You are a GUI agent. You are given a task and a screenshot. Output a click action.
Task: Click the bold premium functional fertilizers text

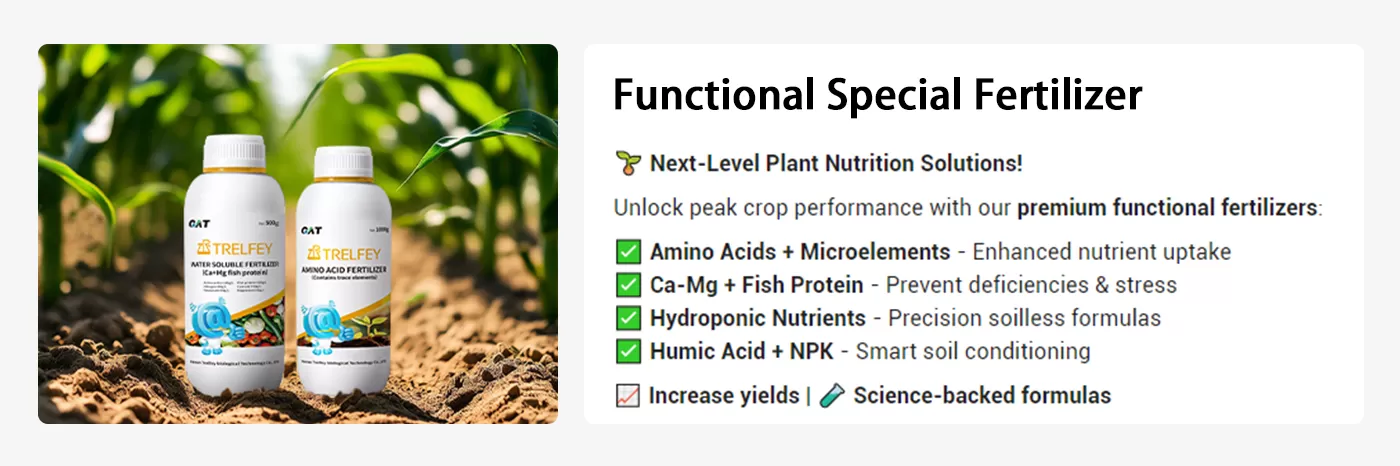tap(1166, 208)
